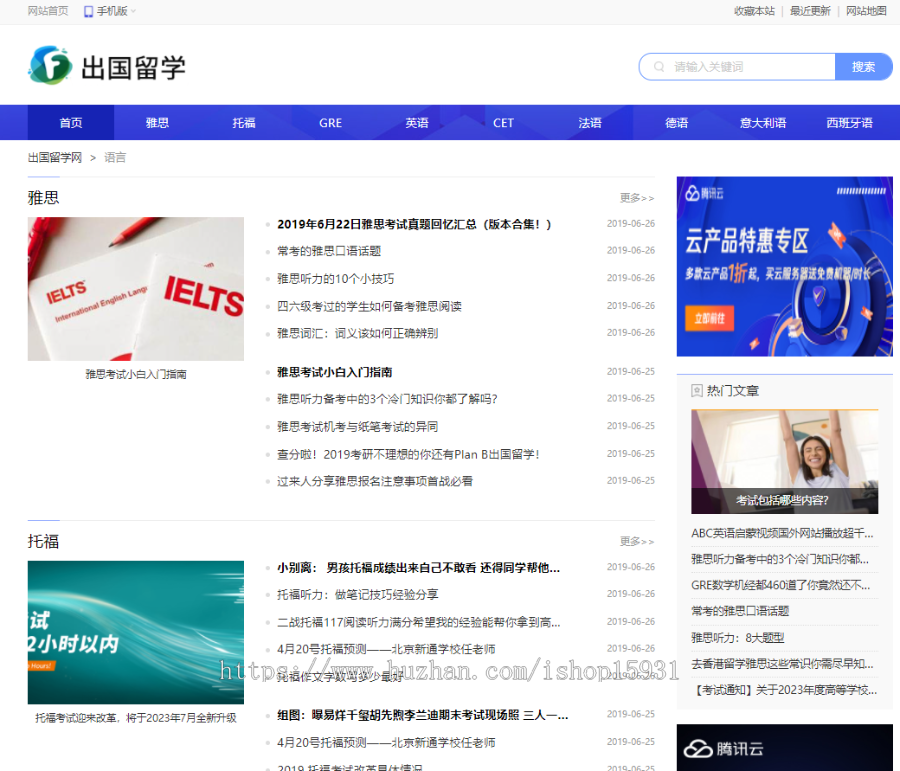Click 托福考试迎来改革 caption link

click(x=135, y=718)
